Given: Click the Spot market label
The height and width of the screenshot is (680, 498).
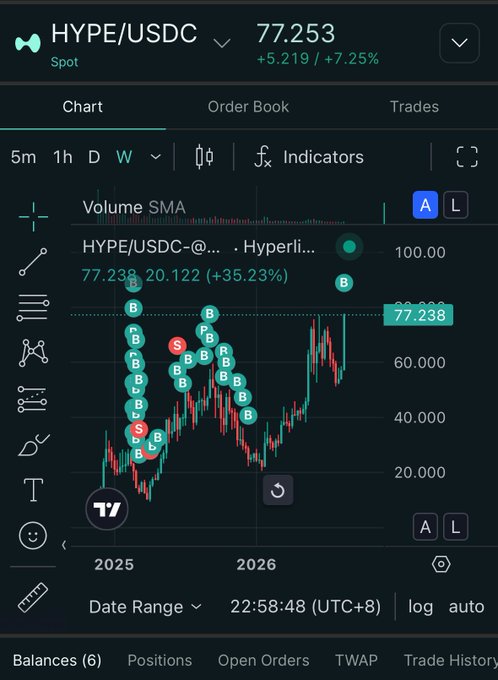Looking at the screenshot, I should pyautogui.click(x=64, y=62).
